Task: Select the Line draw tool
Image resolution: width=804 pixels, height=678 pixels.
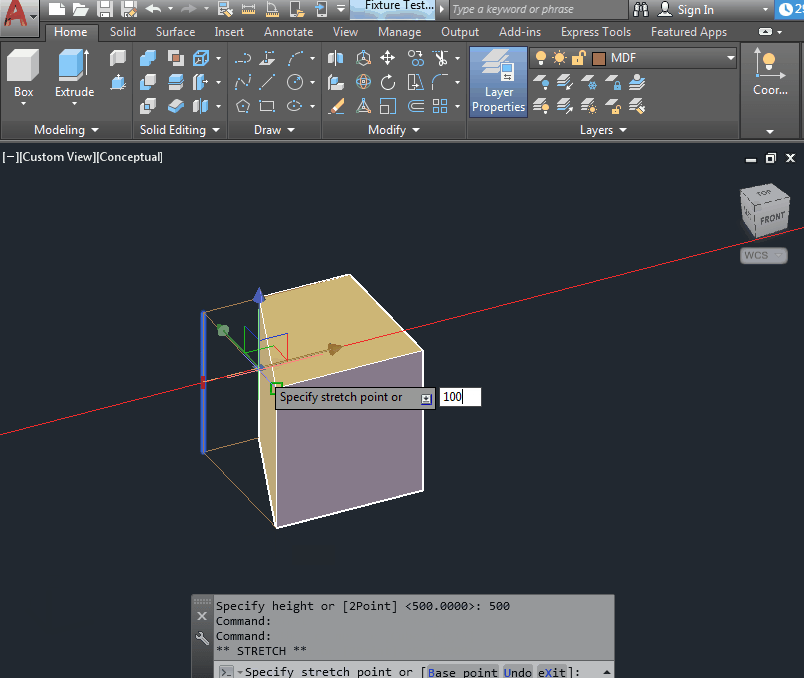Action: pyautogui.click(x=267, y=82)
